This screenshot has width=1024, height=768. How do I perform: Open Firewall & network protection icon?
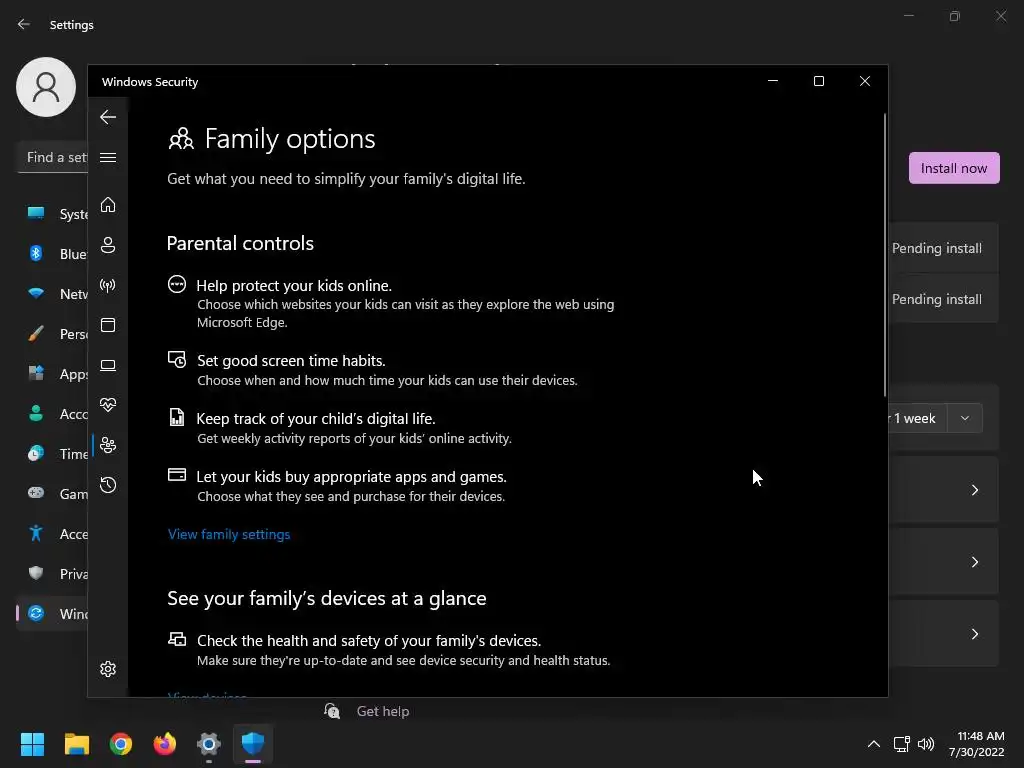108,285
